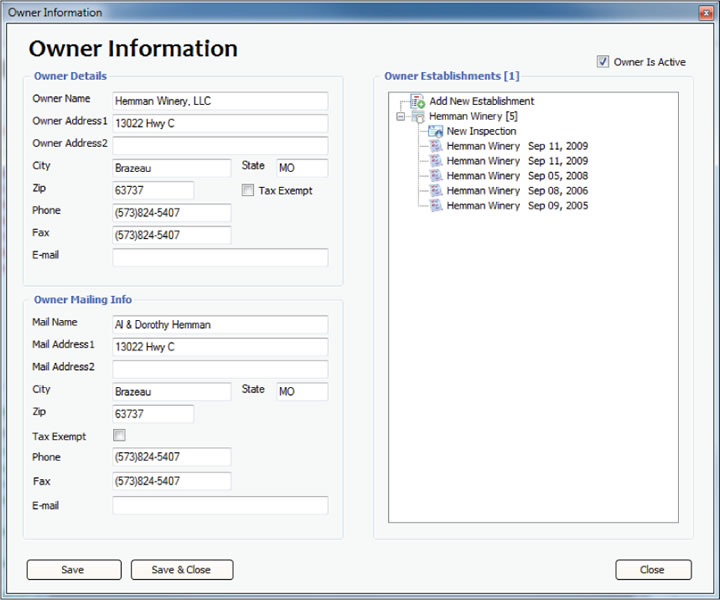Click the Owner Mailing Info group heading
Screen dimensions: 720x600
coord(83,299)
